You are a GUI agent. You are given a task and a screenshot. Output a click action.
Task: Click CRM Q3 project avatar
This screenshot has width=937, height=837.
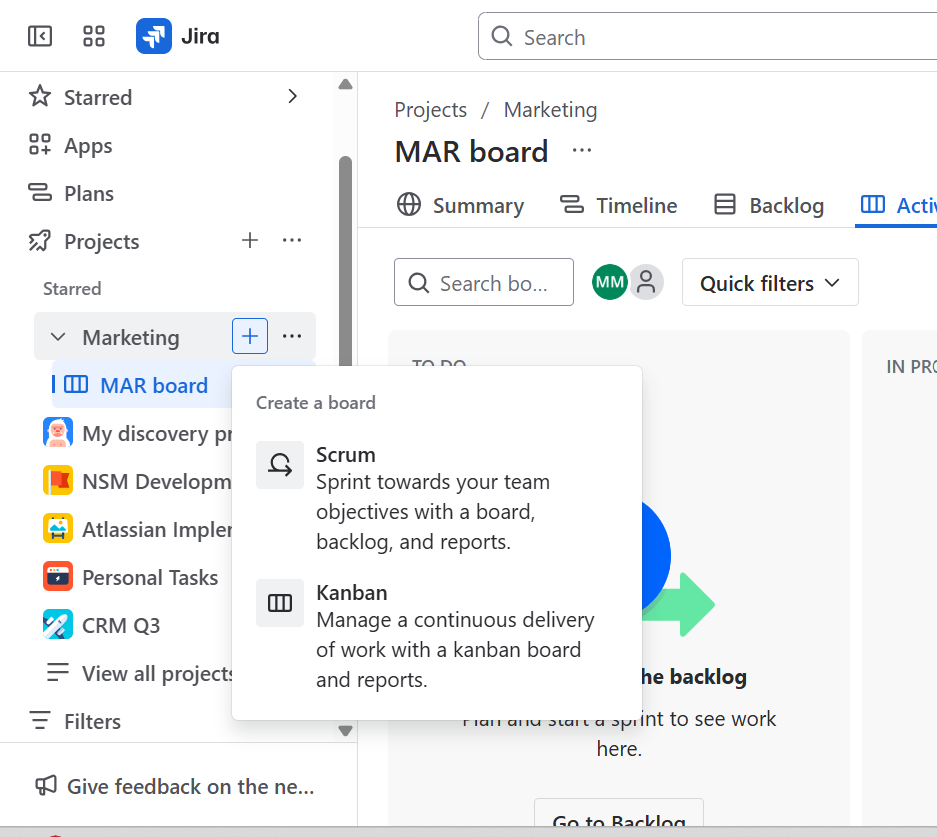58,624
